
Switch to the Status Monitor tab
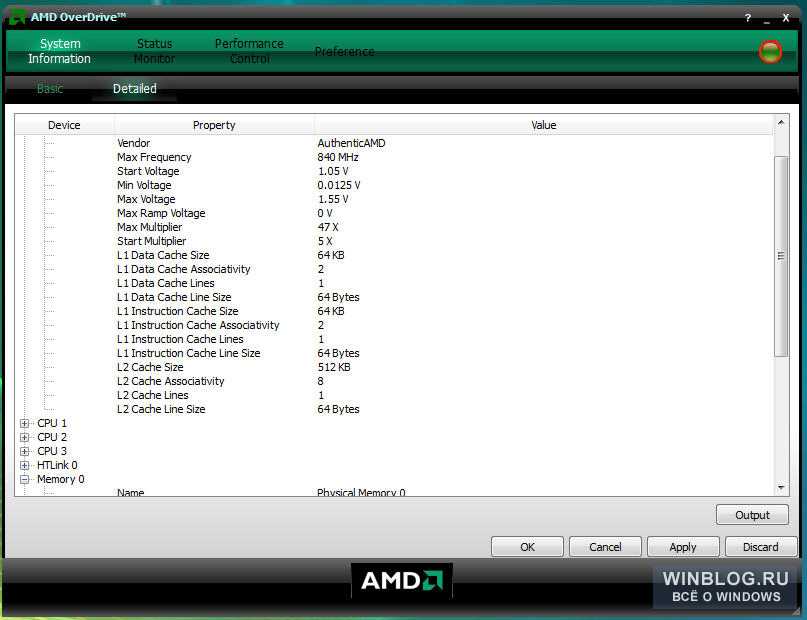[154, 51]
